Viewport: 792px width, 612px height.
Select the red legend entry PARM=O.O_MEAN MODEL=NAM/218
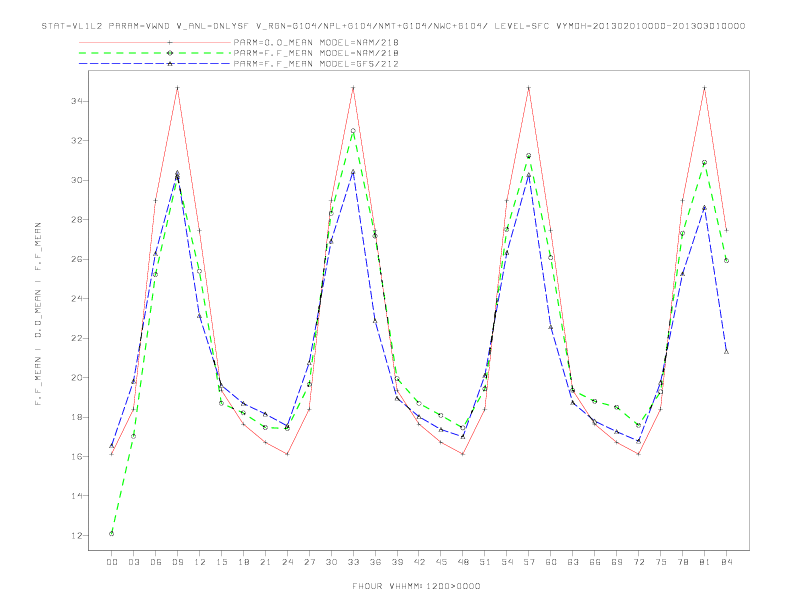point(316,42)
